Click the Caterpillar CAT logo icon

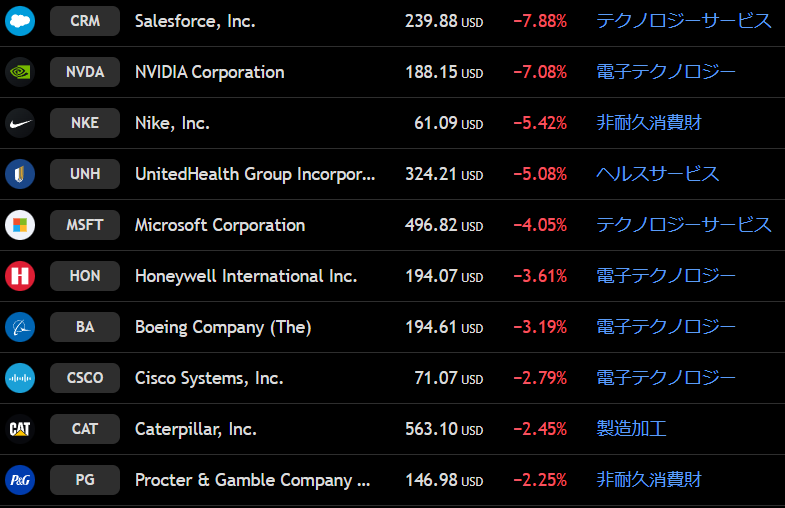(x=20, y=429)
